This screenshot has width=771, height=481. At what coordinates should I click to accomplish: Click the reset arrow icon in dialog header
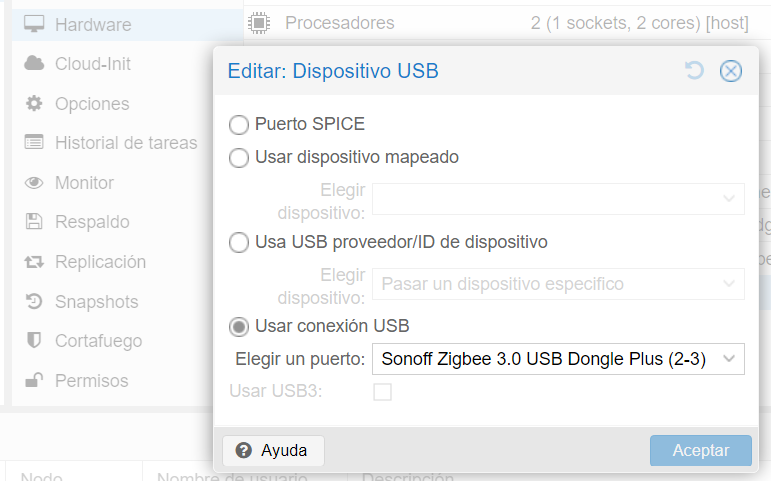[x=694, y=70]
